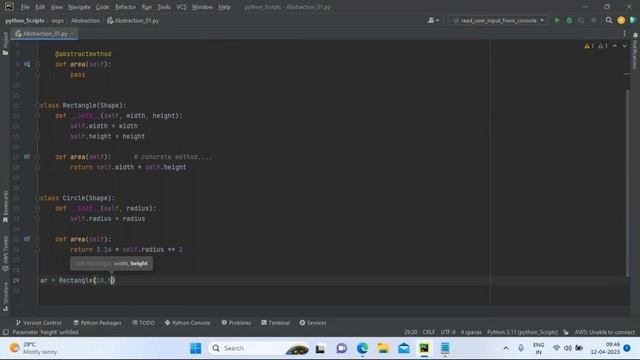Open the Run menu
640x360 pixels.
click(147, 7)
